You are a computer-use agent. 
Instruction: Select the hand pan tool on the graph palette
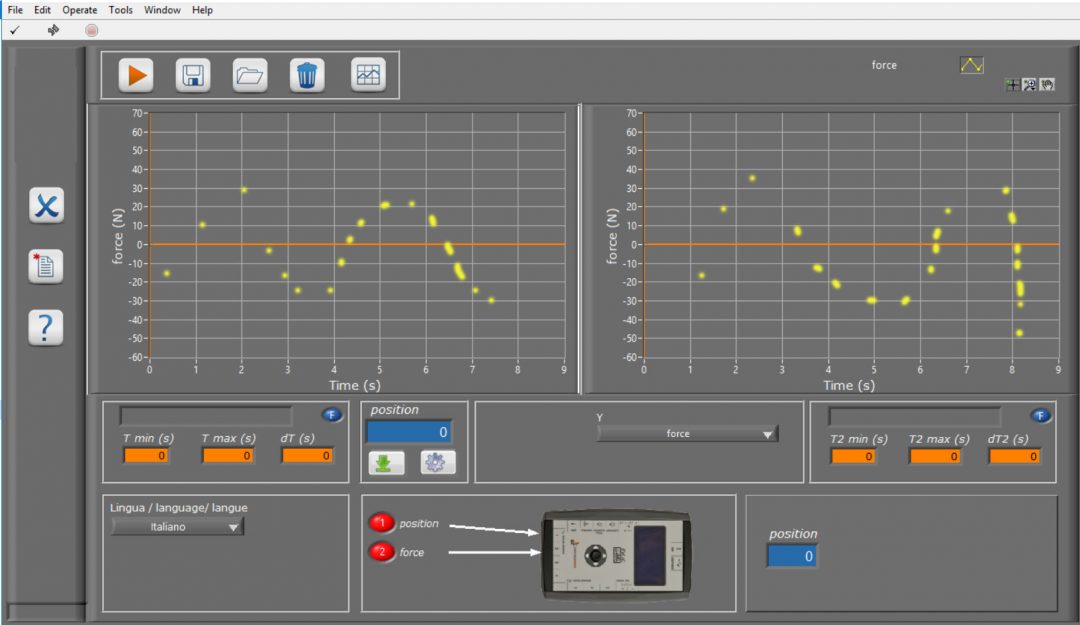[1047, 84]
